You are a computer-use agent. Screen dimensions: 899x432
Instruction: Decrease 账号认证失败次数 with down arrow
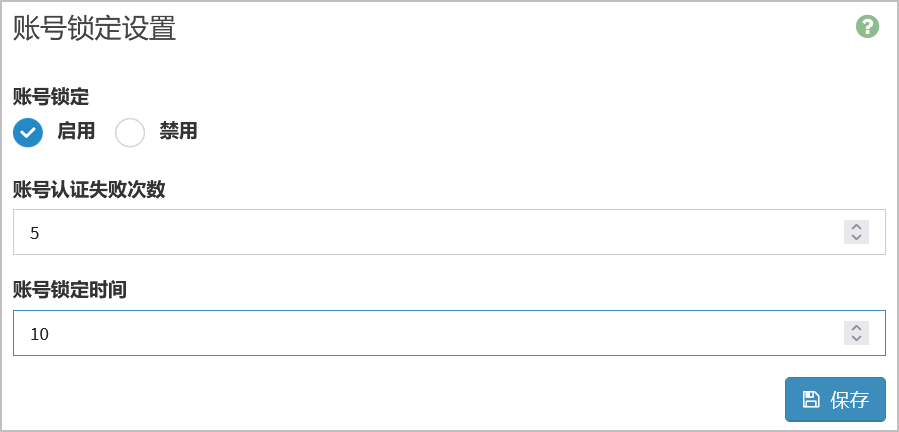click(857, 238)
